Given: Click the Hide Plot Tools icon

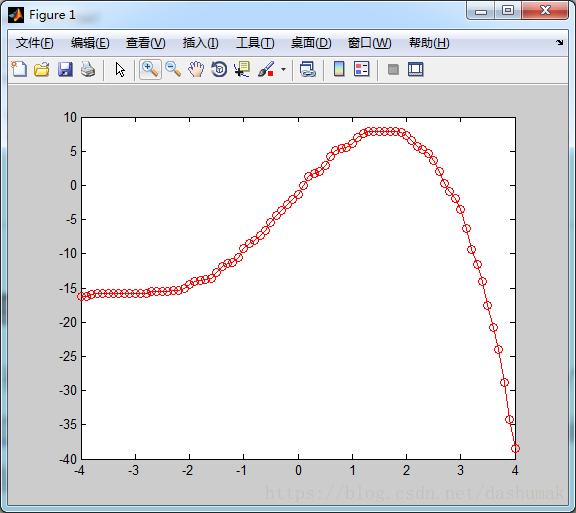Looking at the screenshot, I should coord(393,69).
